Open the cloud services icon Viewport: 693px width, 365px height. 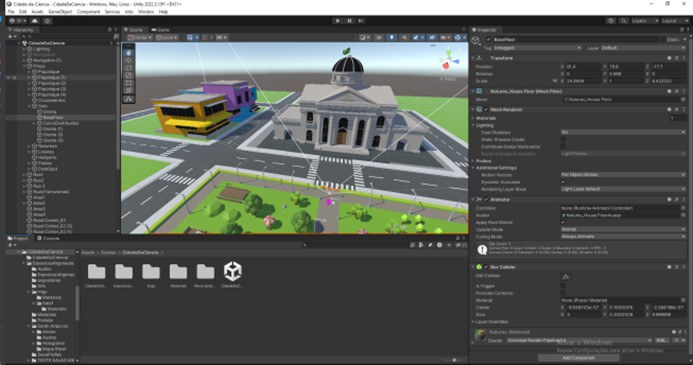point(35,21)
